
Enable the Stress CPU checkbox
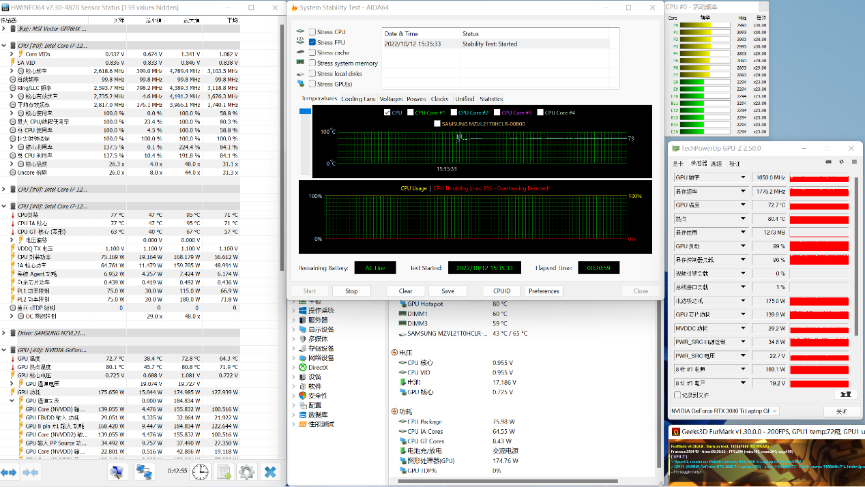(312, 33)
